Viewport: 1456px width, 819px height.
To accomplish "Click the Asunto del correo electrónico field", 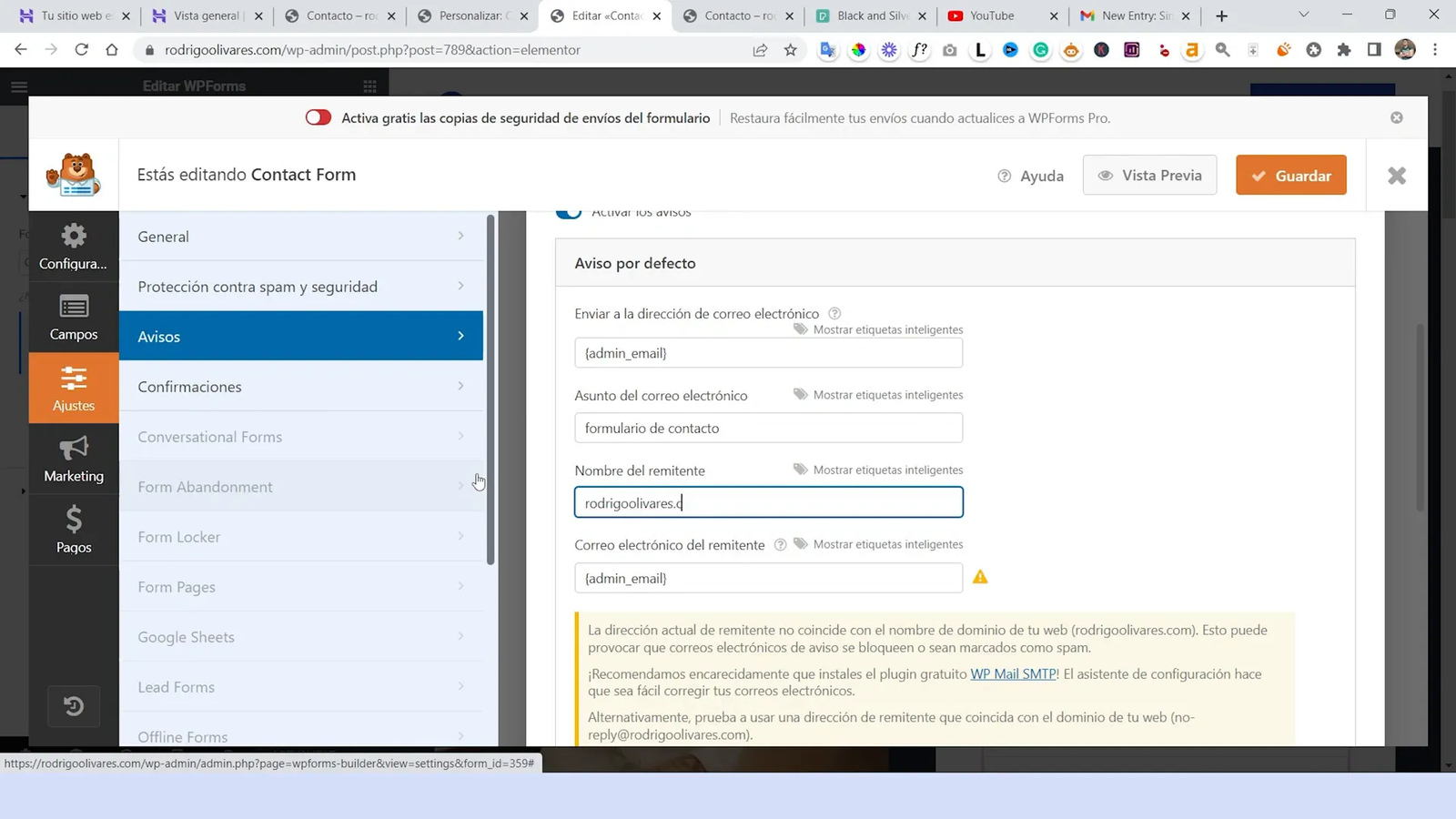I will coord(768,428).
